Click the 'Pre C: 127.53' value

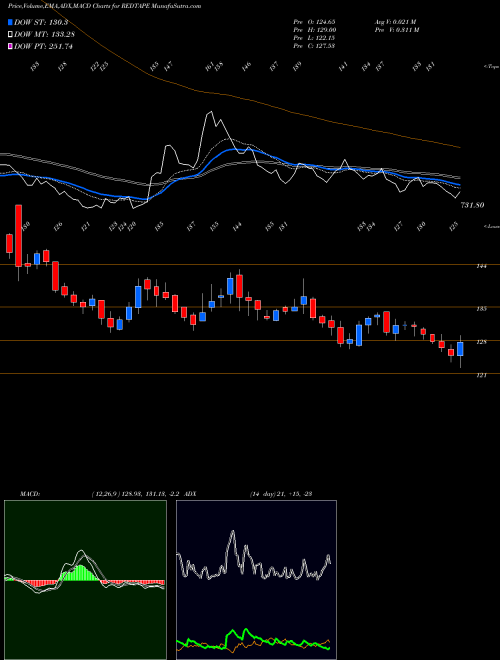(x=314, y=46)
